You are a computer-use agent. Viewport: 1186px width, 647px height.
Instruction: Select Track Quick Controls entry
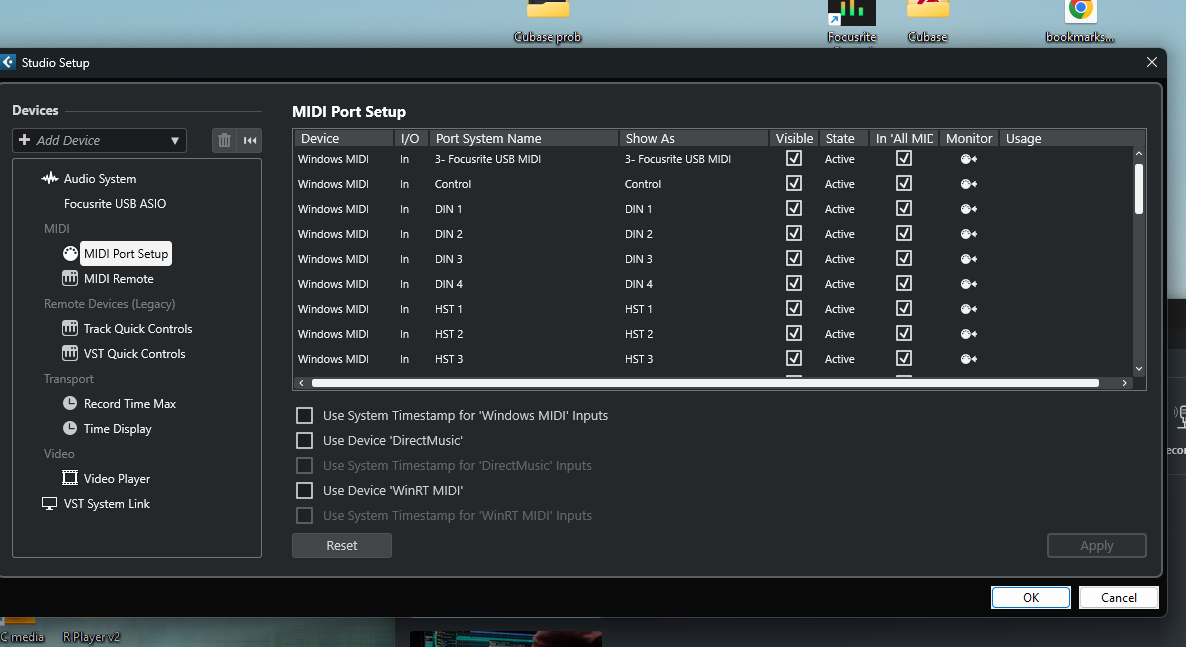pos(138,328)
